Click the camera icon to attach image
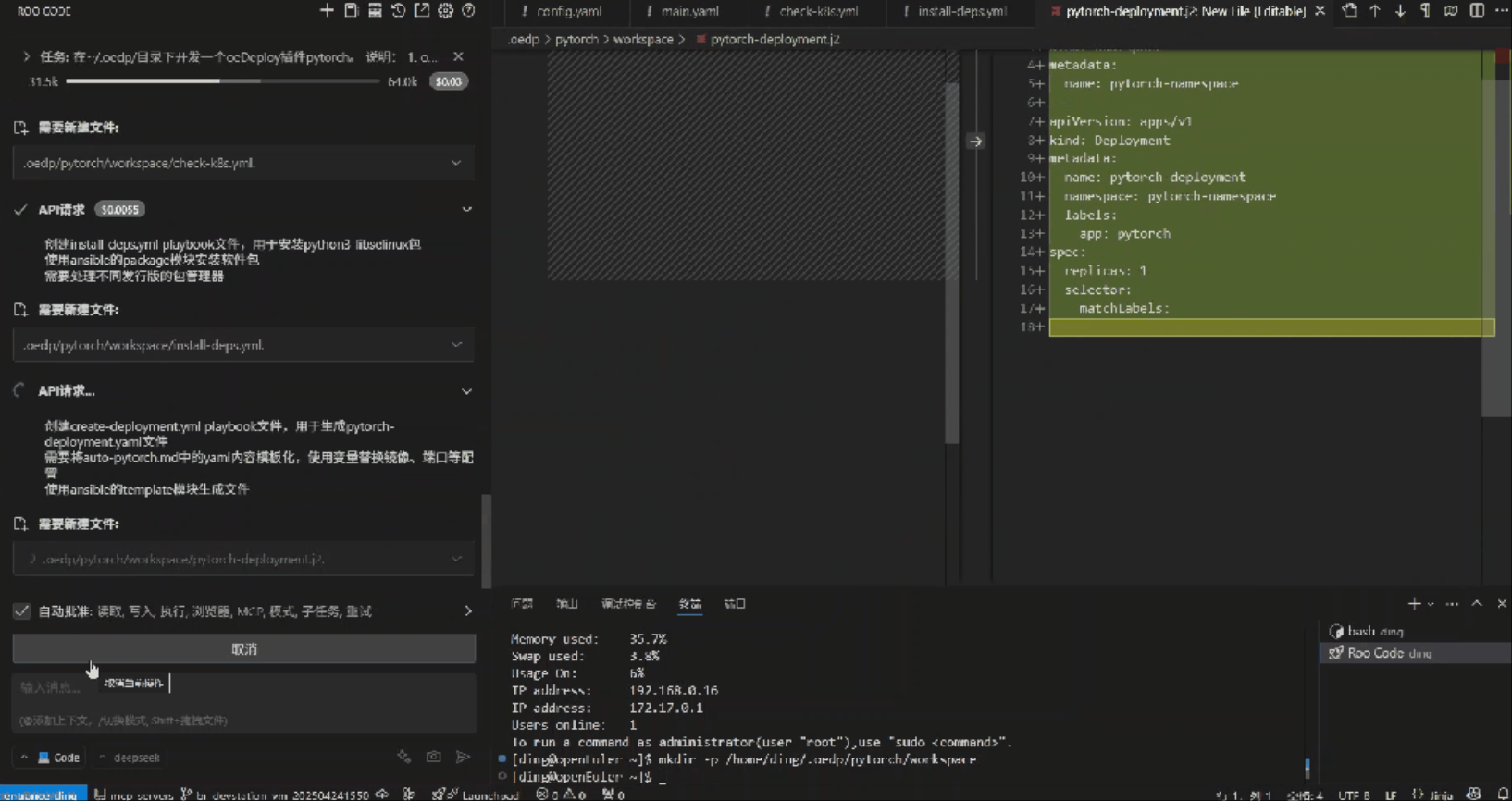This screenshot has height=801, width=1512. [x=433, y=757]
